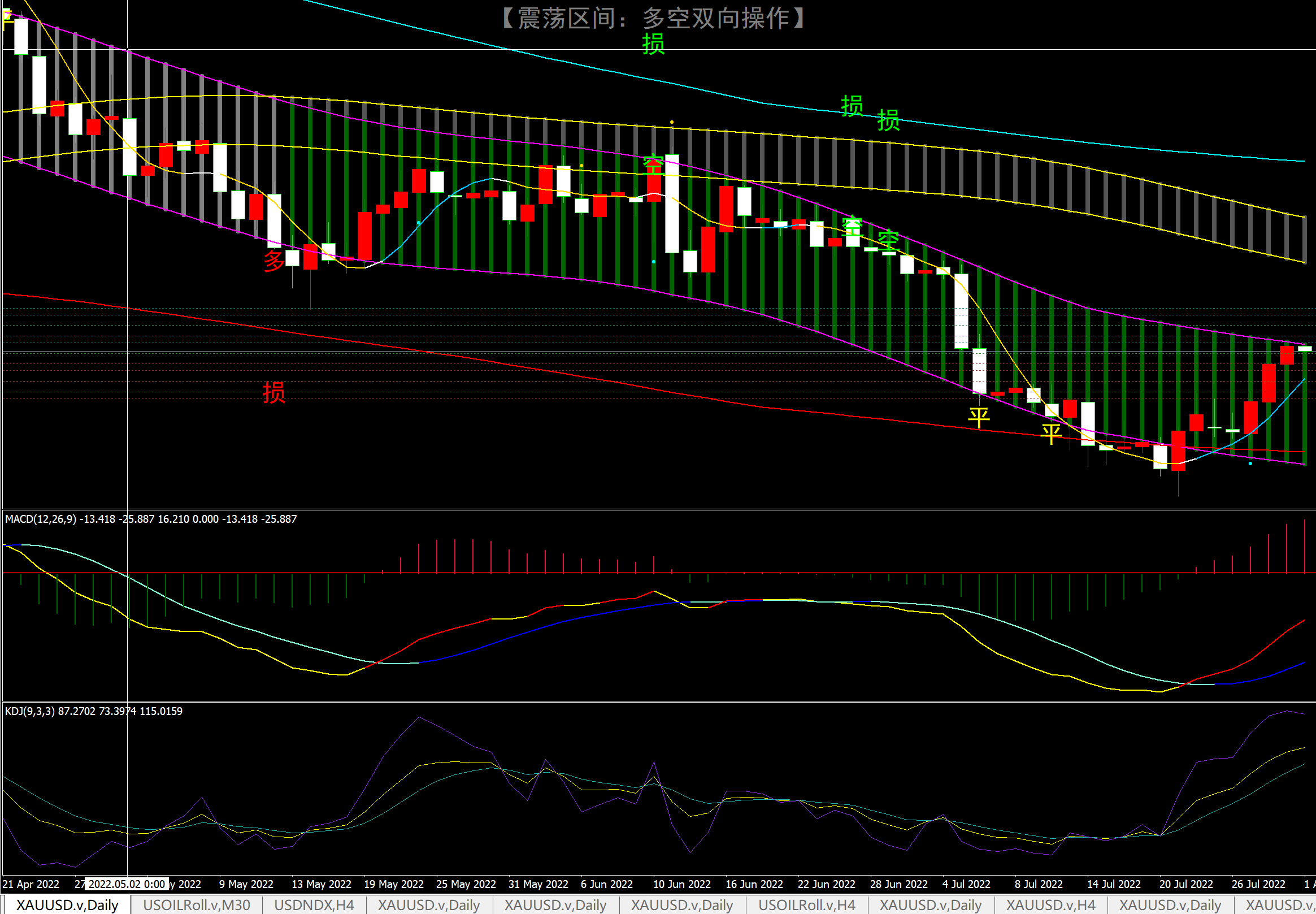Click the KDJ(9,3,3) indicator label
The height and width of the screenshot is (914, 1316).
point(30,711)
